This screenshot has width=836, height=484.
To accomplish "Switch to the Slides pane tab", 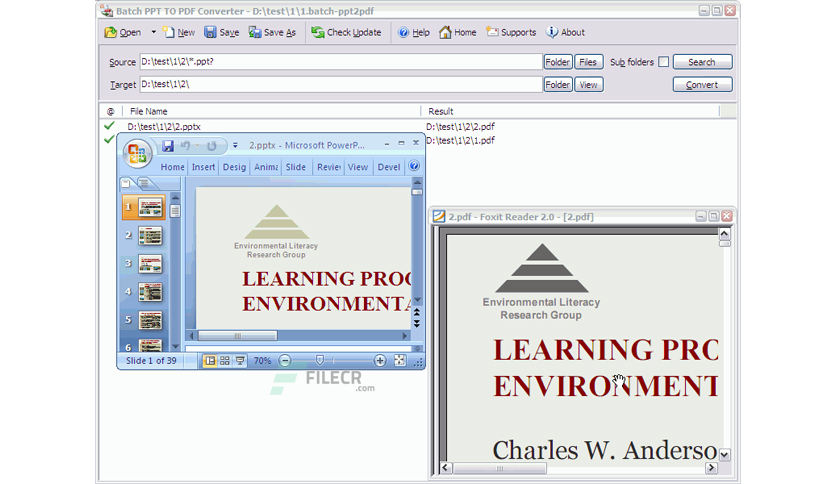I will point(126,184).
